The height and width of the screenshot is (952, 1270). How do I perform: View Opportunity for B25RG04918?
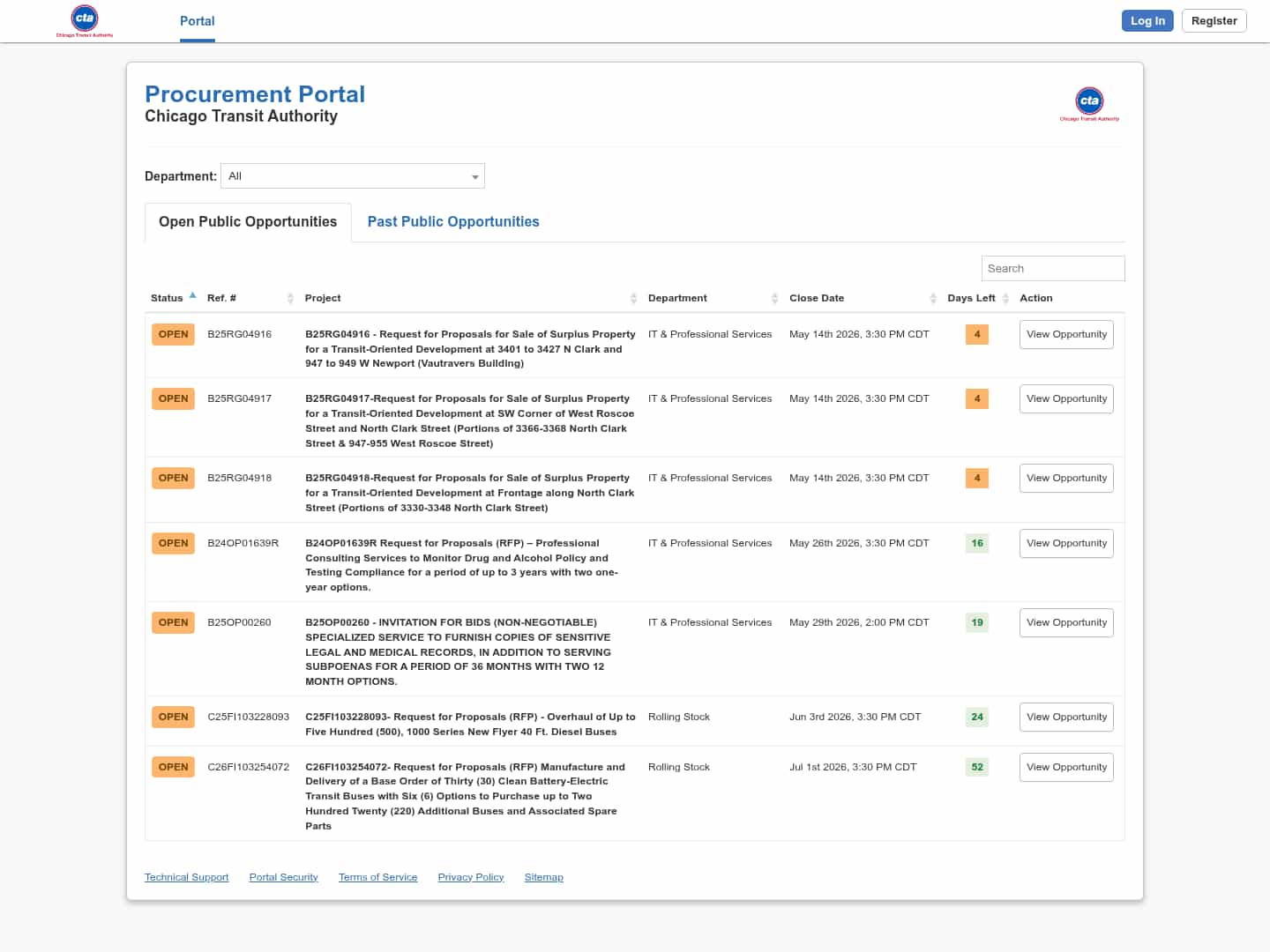point(1066,479)
